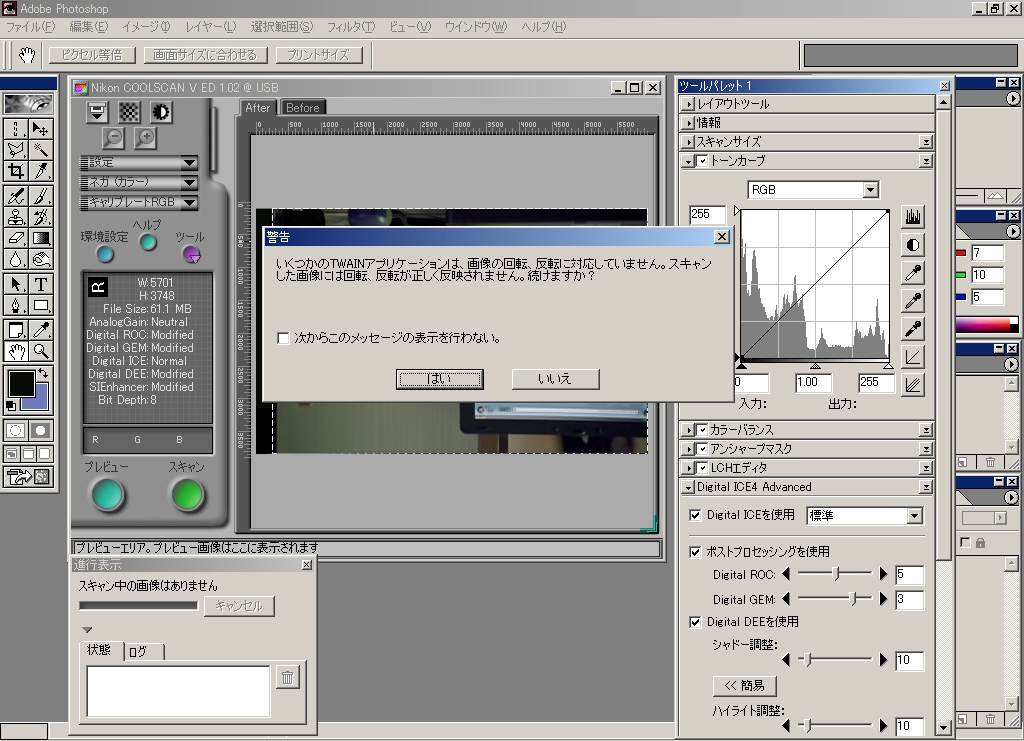Click いいえ button in warning dialog

tap(555, 379)
